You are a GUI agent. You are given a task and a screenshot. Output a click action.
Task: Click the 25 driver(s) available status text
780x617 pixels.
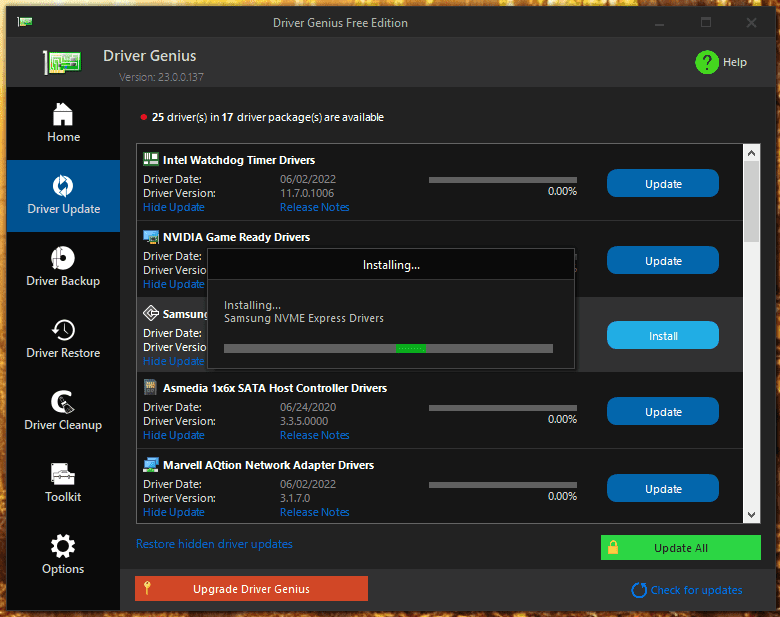coord(268,117)
